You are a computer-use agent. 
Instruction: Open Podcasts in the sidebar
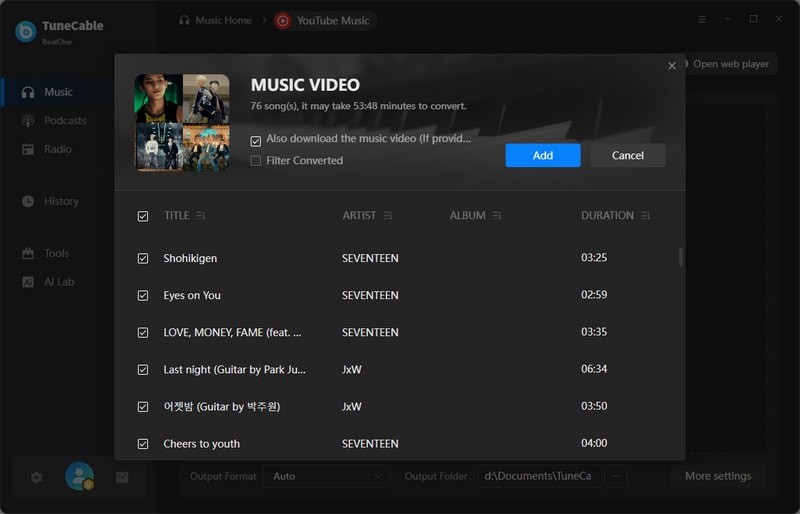pos(64,121)
